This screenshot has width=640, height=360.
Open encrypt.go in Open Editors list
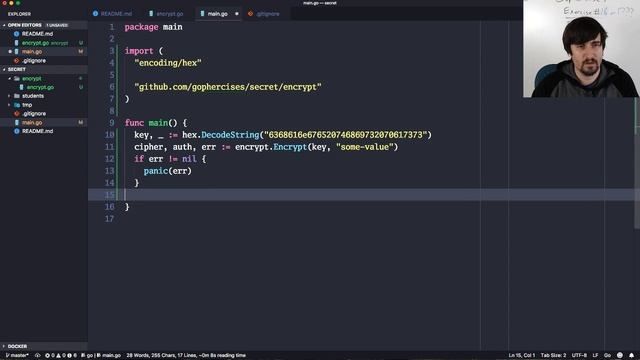44,43
